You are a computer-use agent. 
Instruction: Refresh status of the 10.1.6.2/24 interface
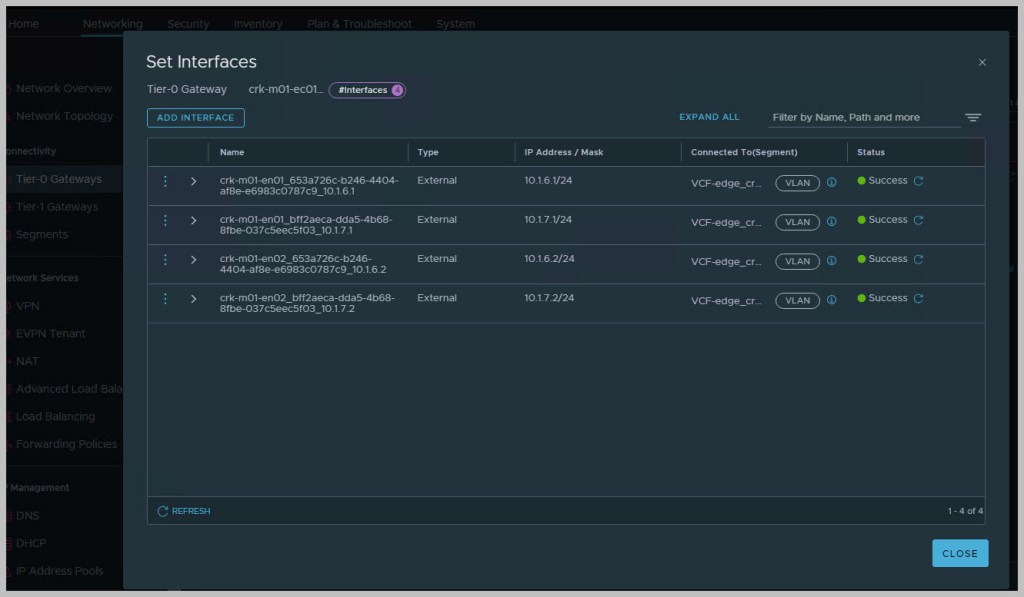pyautogui.click(x=918, y=259)
